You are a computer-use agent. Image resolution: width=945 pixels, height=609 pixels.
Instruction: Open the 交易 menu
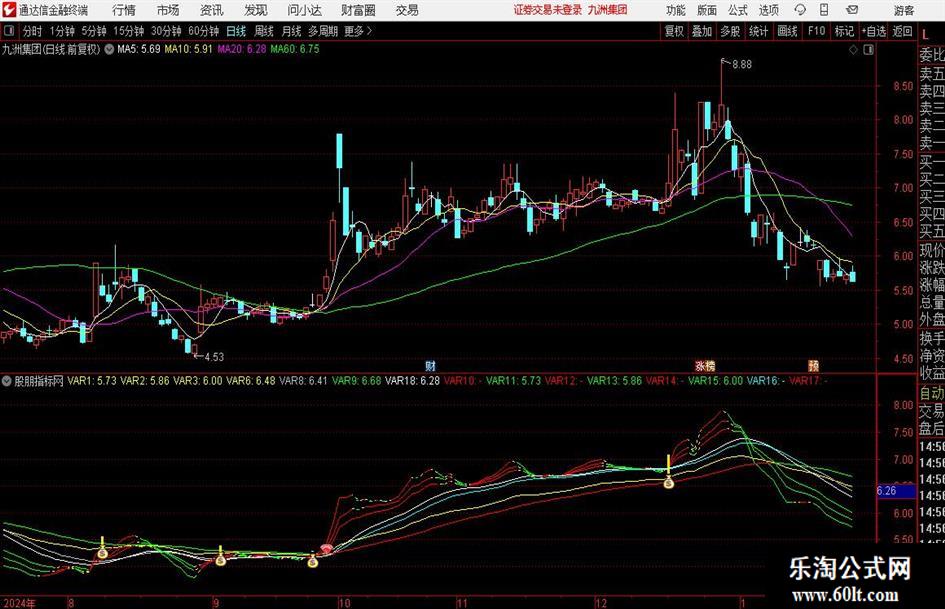pyautogui.click(x=407, y=10)
